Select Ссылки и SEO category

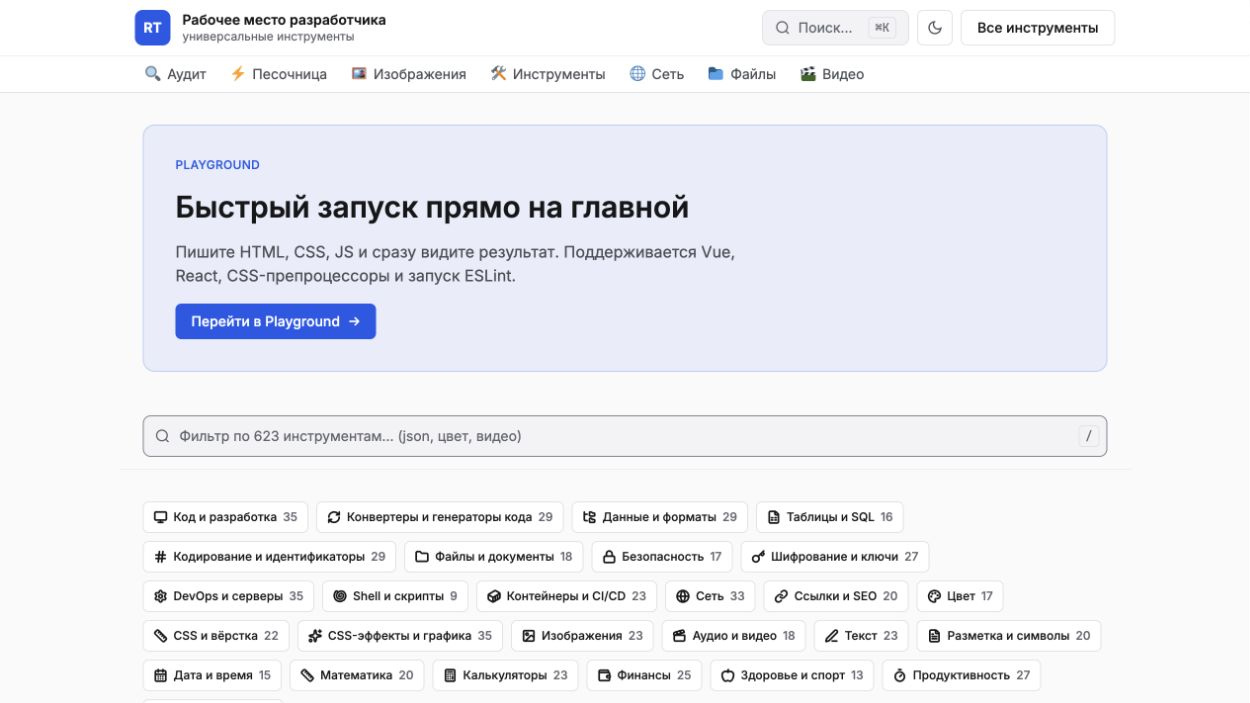click(836, 596)
